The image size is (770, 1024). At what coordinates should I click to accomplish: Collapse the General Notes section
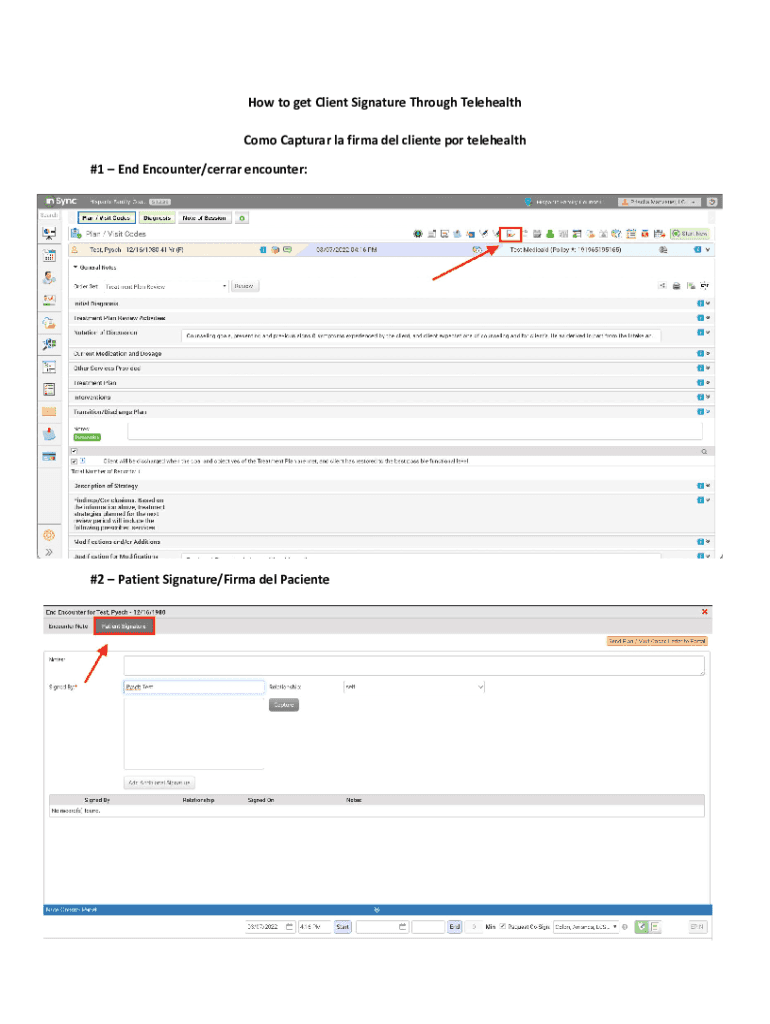coord(76,267)
